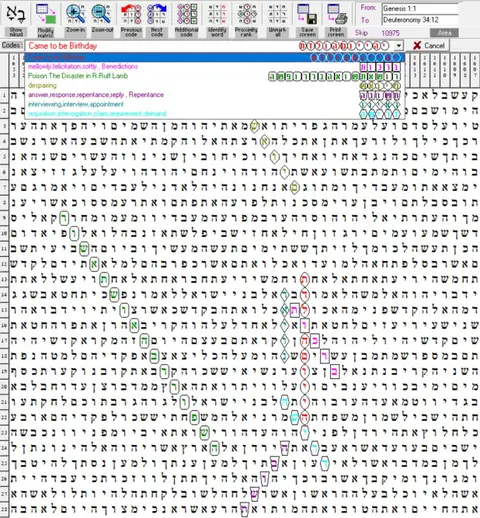Screen dimensions: 480x518
Task: Click the Additional code label button
Action: click(x=186, y=32)
